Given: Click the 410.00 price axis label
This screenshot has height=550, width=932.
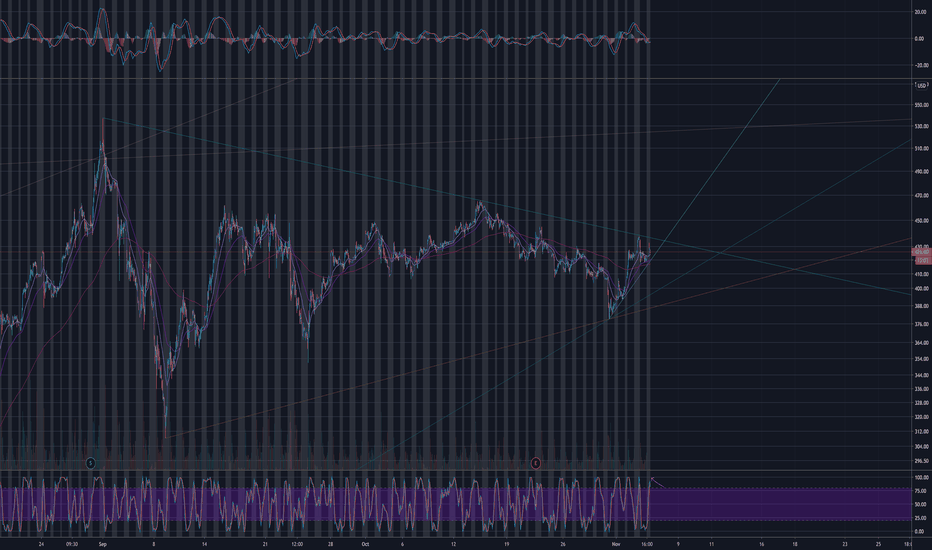Looking at the screenshot, I should pyautogui.click(x=921, y=274).
